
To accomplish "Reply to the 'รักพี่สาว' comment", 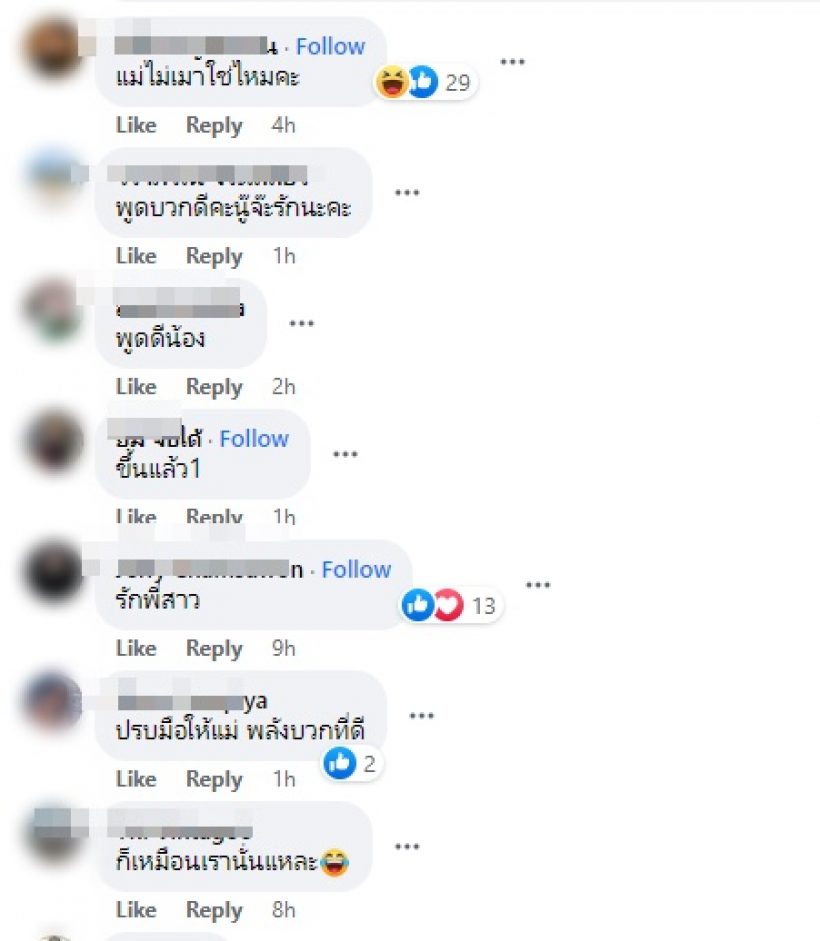I will [x=214, y=649].
